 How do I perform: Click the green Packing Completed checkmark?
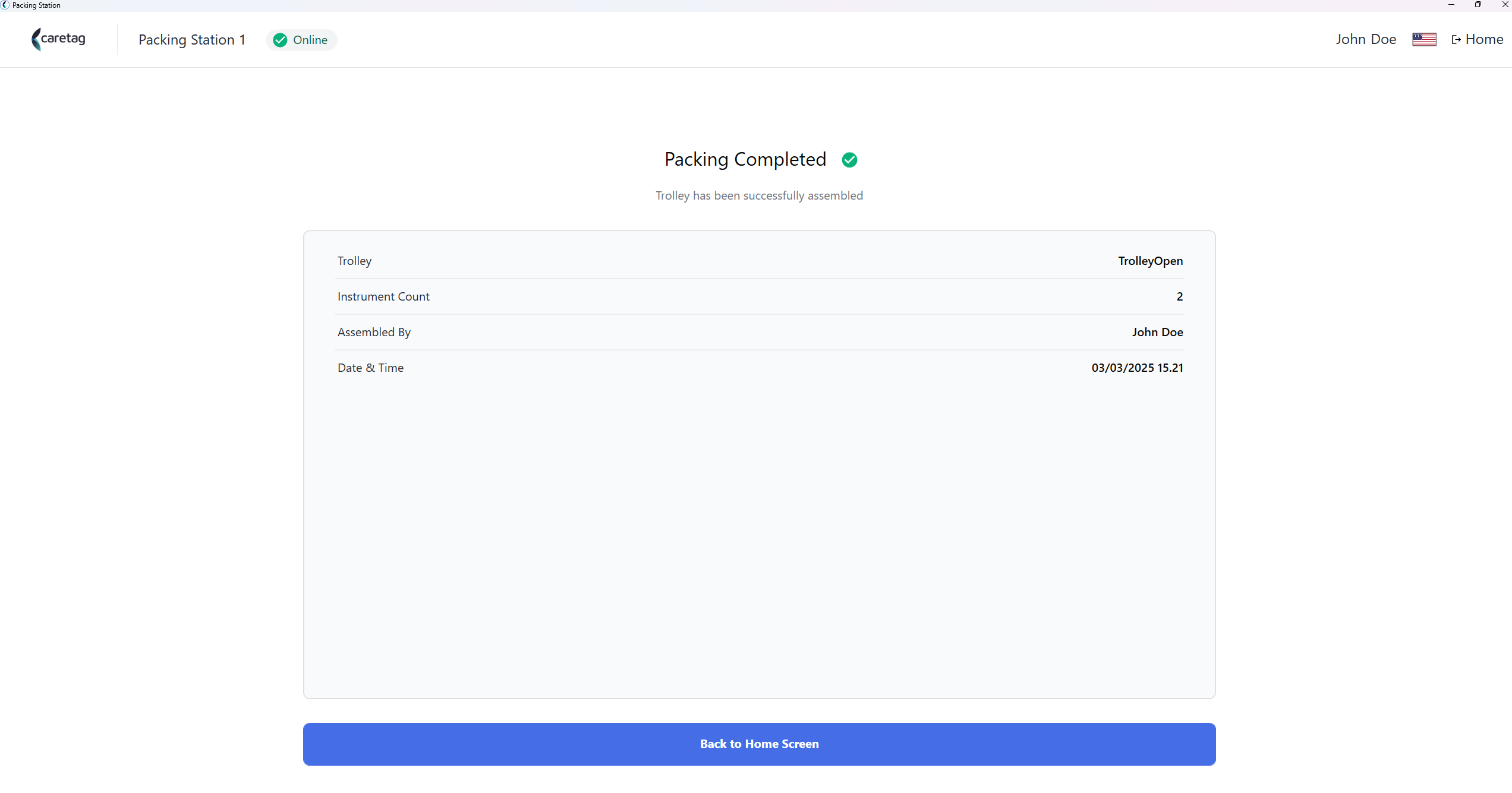point(849,160)
